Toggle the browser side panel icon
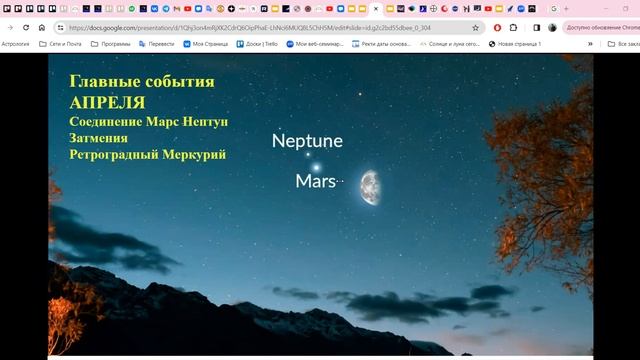This screenshot has width=640, height=360. pos(537,28)
